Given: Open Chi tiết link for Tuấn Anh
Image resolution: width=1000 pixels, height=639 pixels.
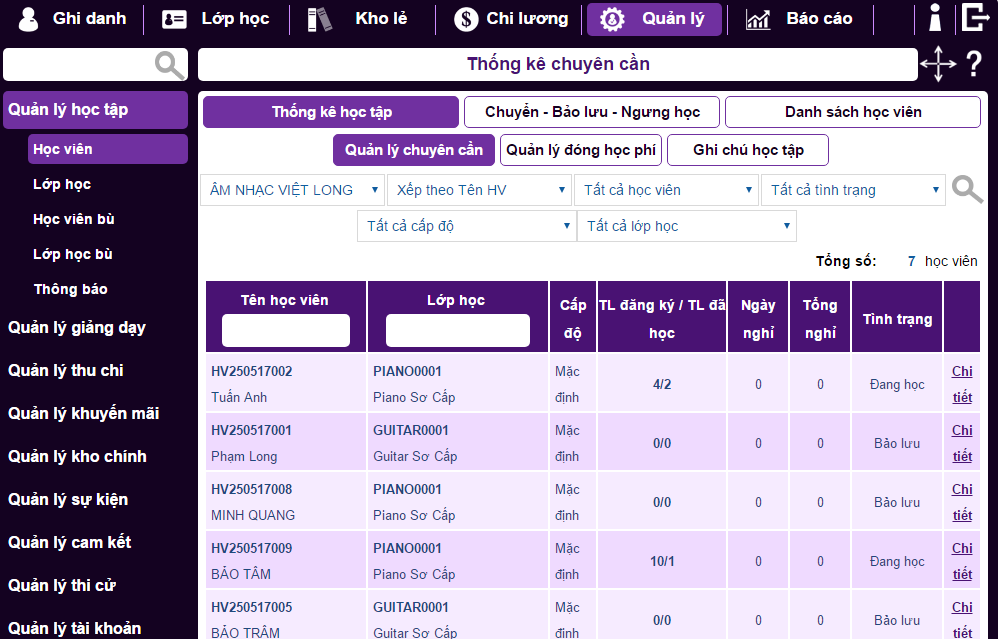Looking at the screenshot, I should [x=961, y=384].
